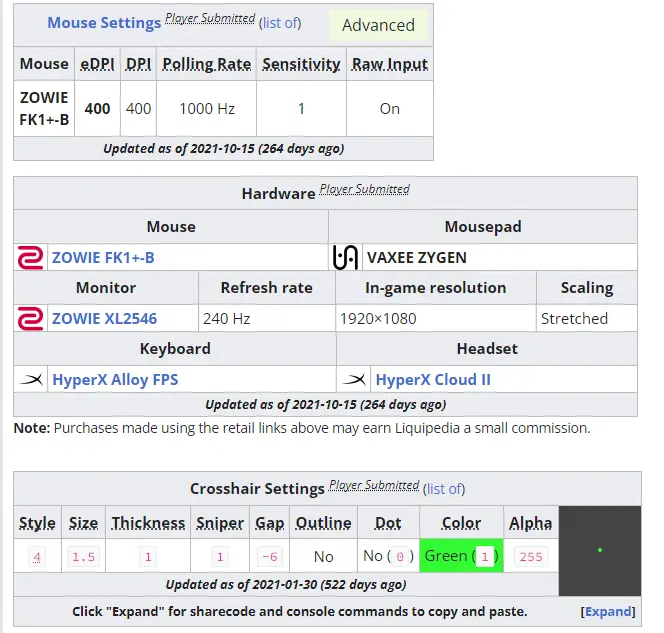Image resolution: width=664 pixels, height=633 pixels.
Task: Click the Refresh rate column header
Action: 267,288
